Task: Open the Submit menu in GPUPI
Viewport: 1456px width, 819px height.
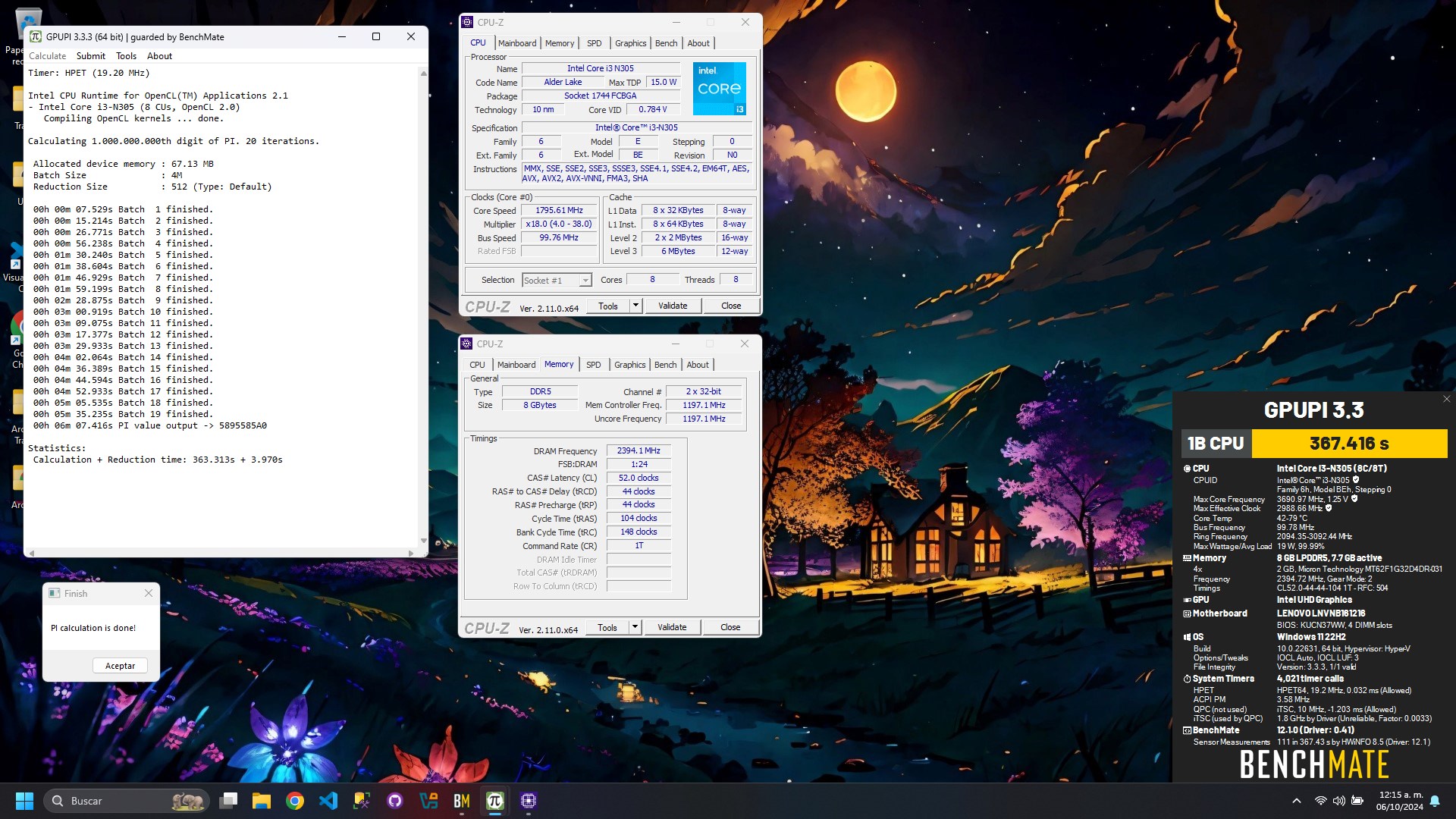Action: pos(91,56)
